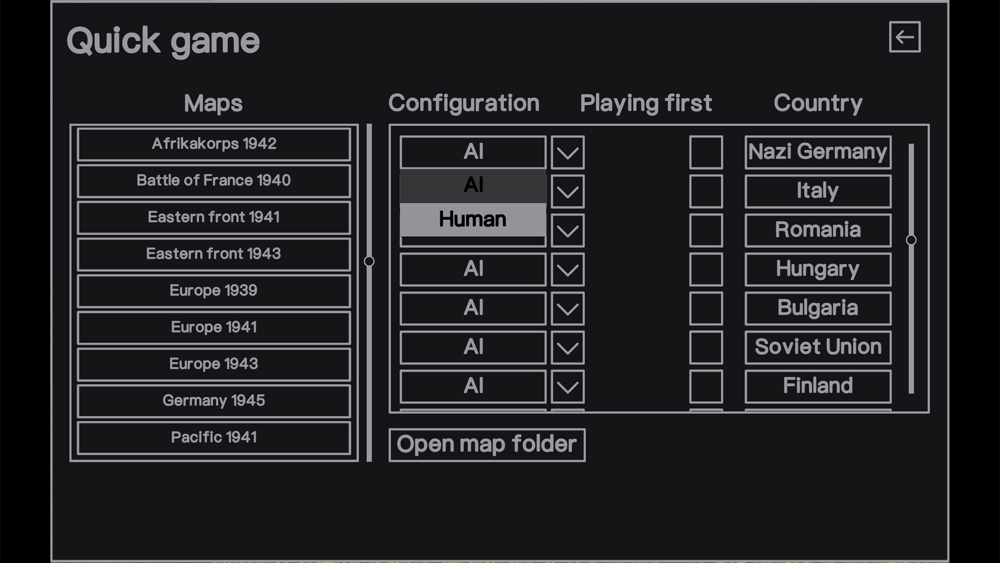
Task: Expand the Hungary configuration dropdown arrow
Action: coord(568,269)
